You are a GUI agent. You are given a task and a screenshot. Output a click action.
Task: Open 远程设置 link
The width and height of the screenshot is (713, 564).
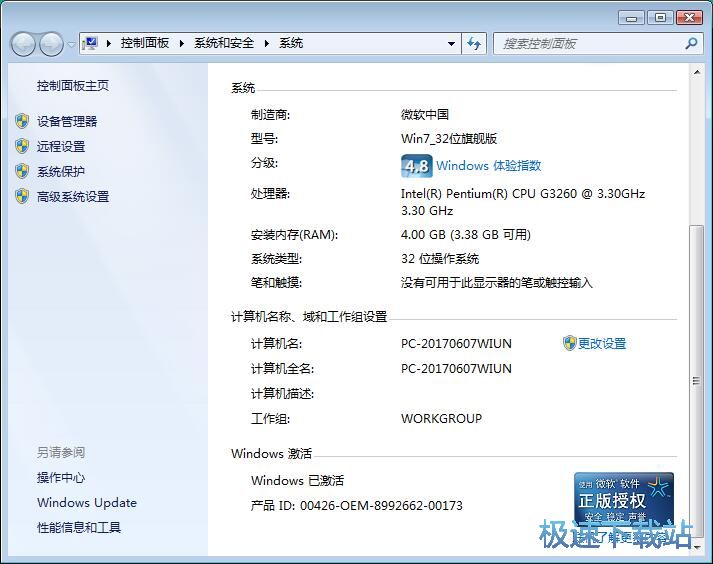pyautogui.click(x=61, y=146)
